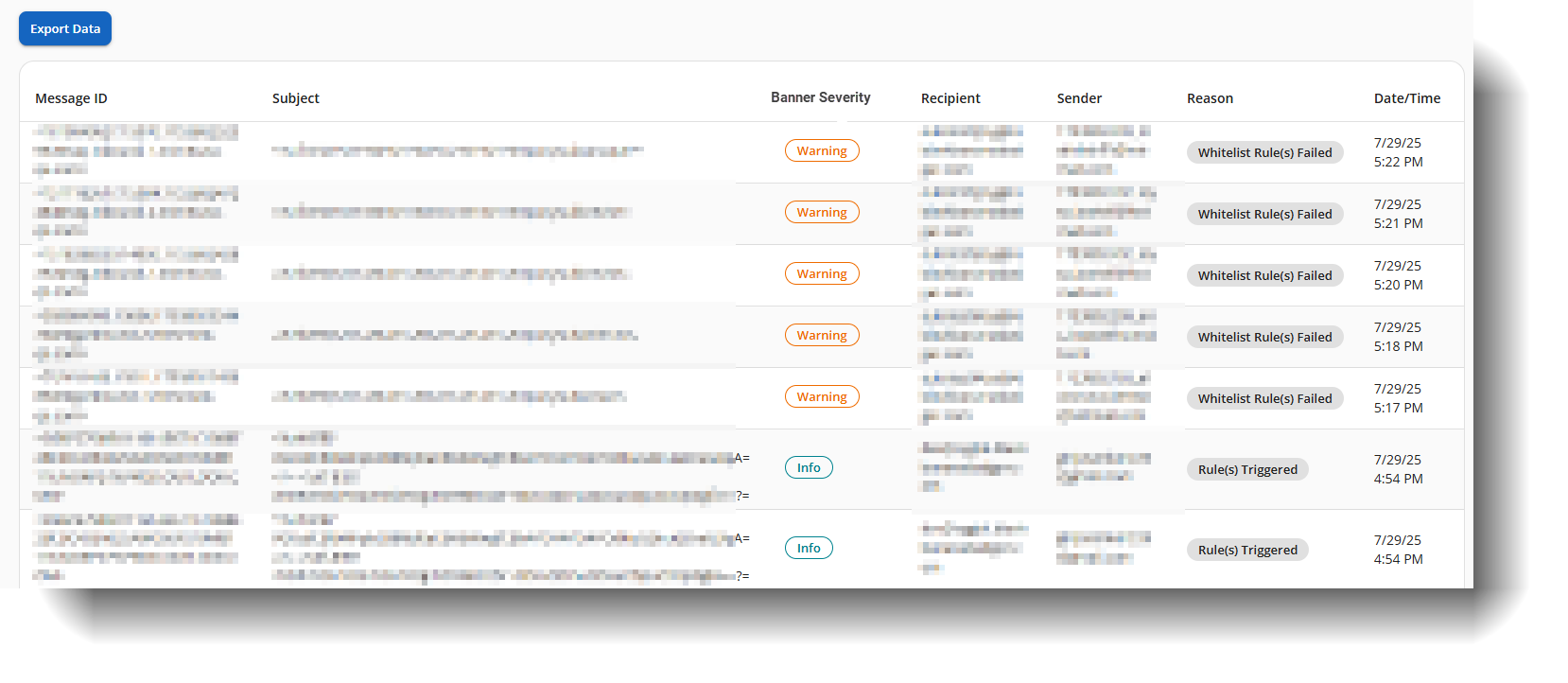The width and height of the screenshot is (1568, 683).
Task: Click Whitelist Rule(s) Failed on the first row
Action: pyautogui.click(x=1264, y=152)
